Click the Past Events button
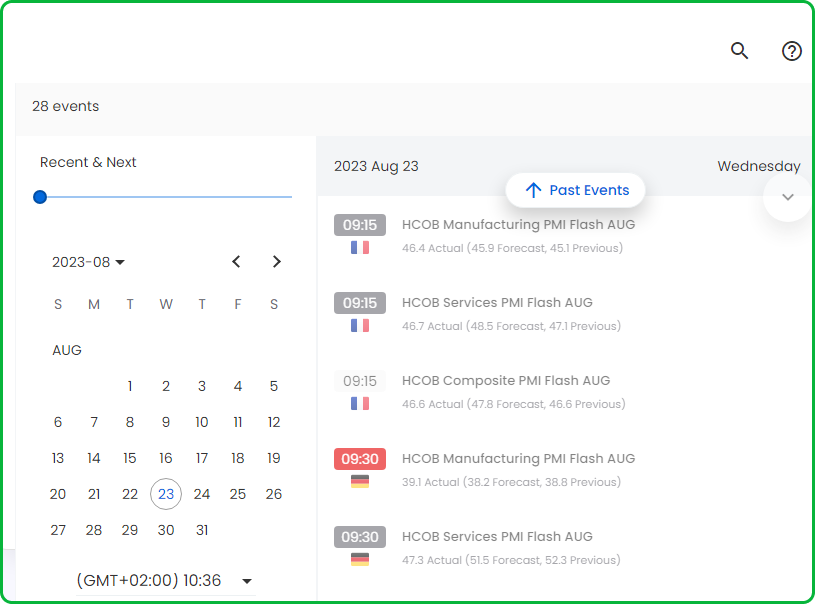The height and width of the screenshot is (604, 815). pos(575,190)
